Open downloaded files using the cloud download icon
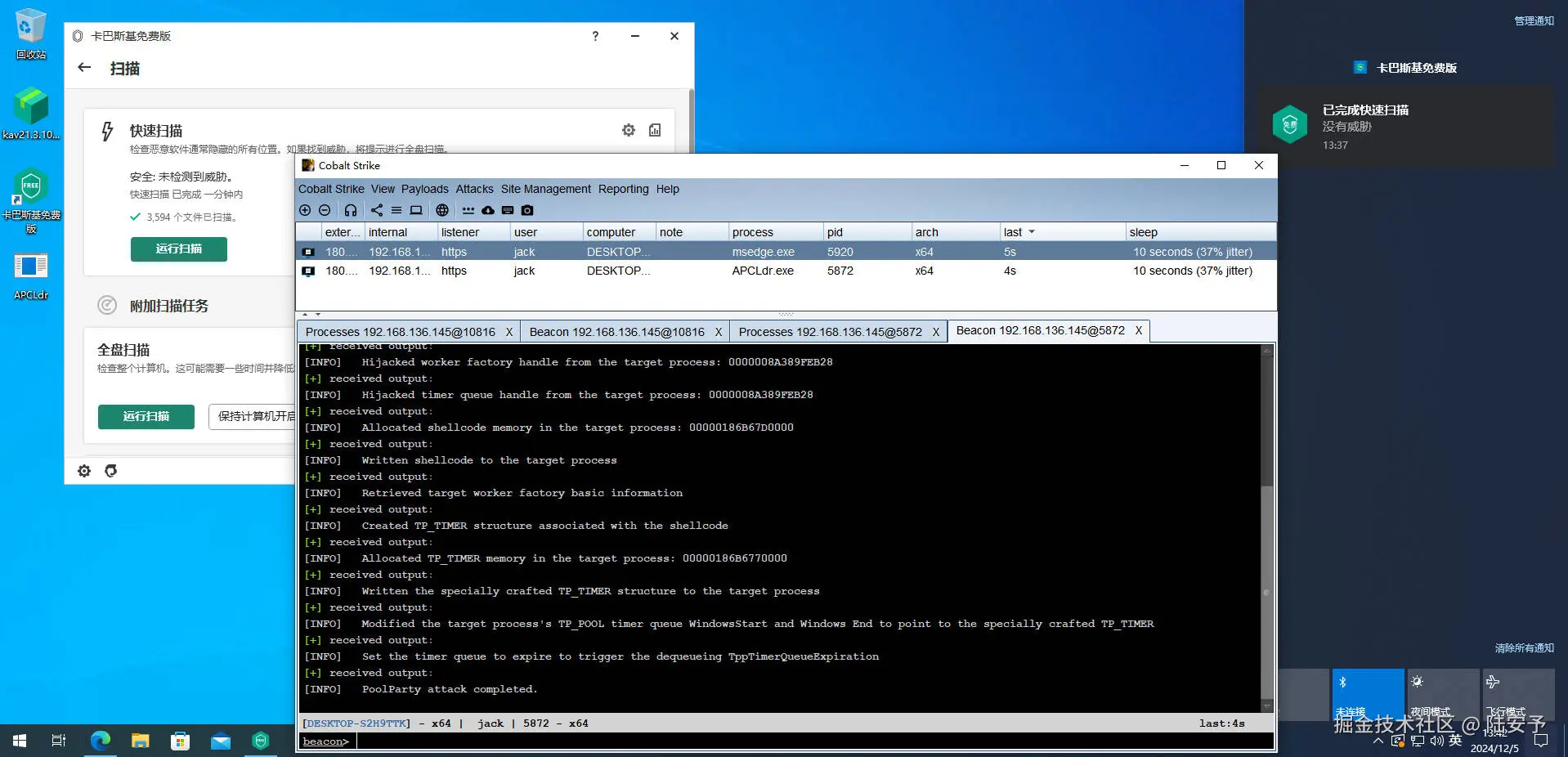This screenshot has height=757, width=1568. coord(488,210)
